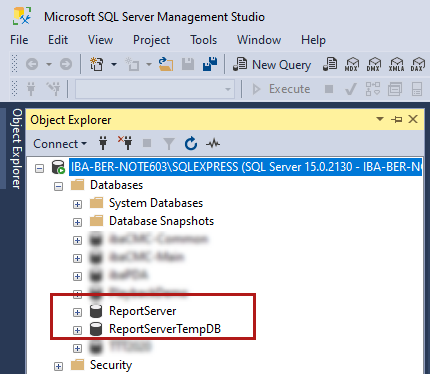Open the Add New Item dropdown arrow
This screenshot has width=430, height=374.
tap(149, 64)
